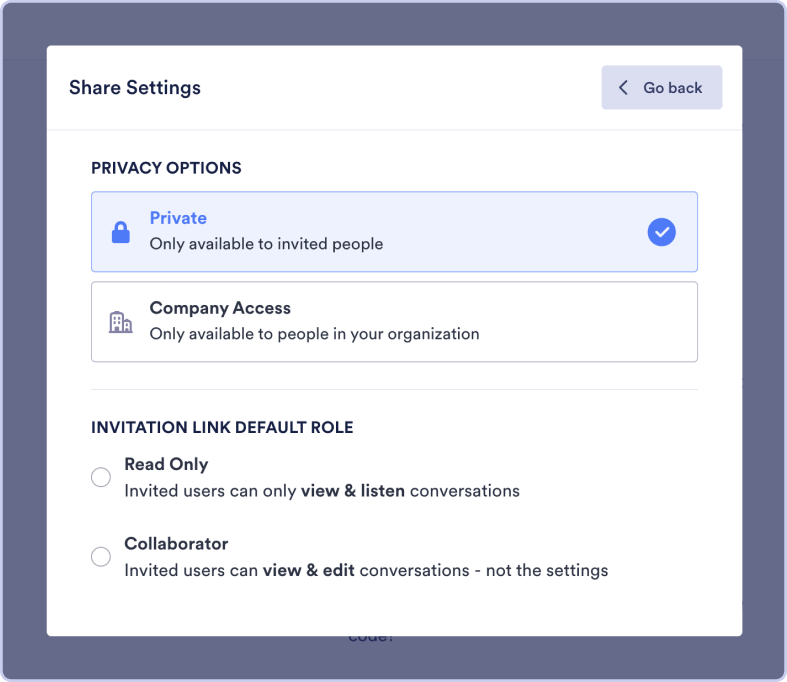Click the building icon for Company Access
The height and width of the screenshot is (682, 787).
pyautogui.click(x=120, y=322)
